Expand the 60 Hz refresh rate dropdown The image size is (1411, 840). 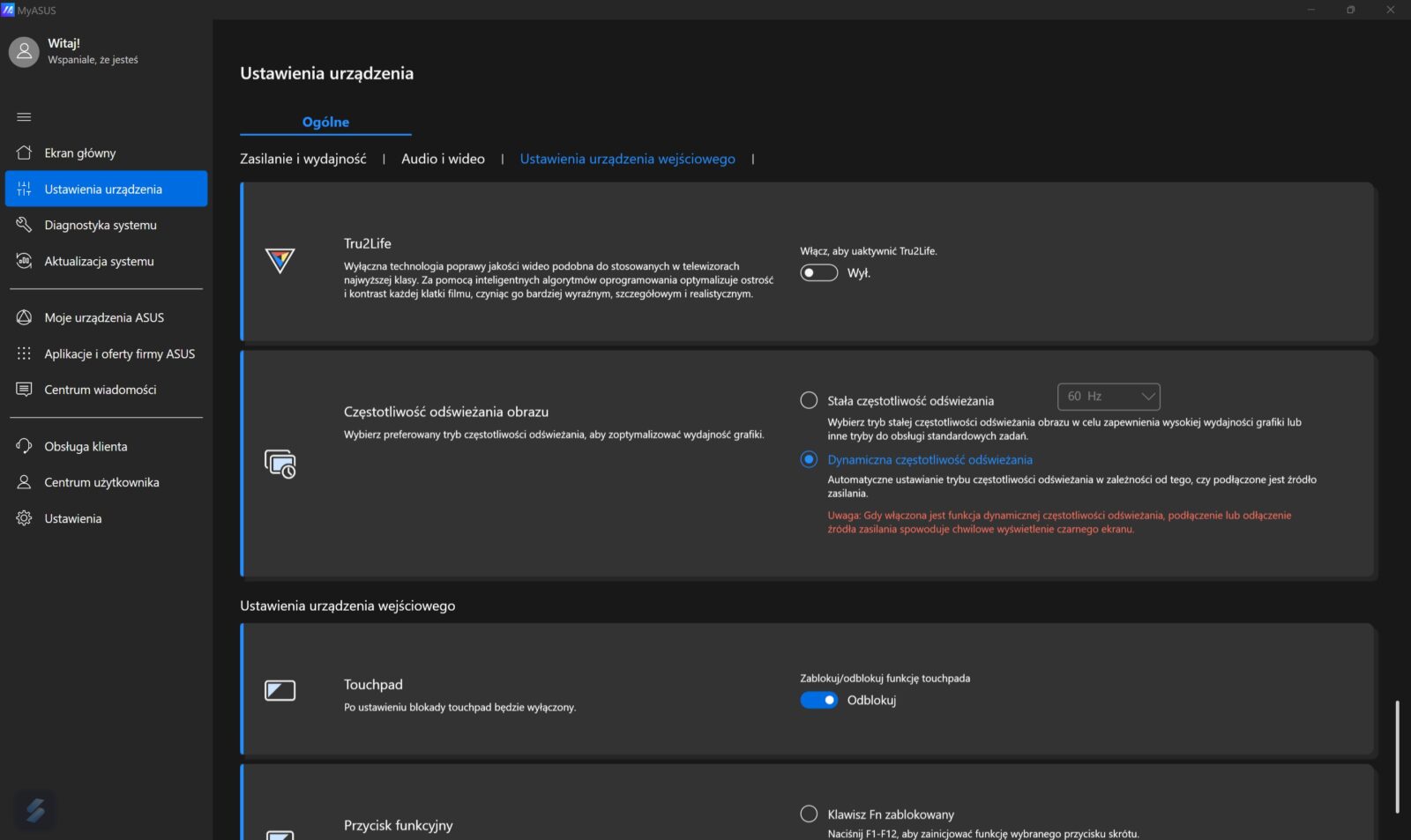point(1109,397)
